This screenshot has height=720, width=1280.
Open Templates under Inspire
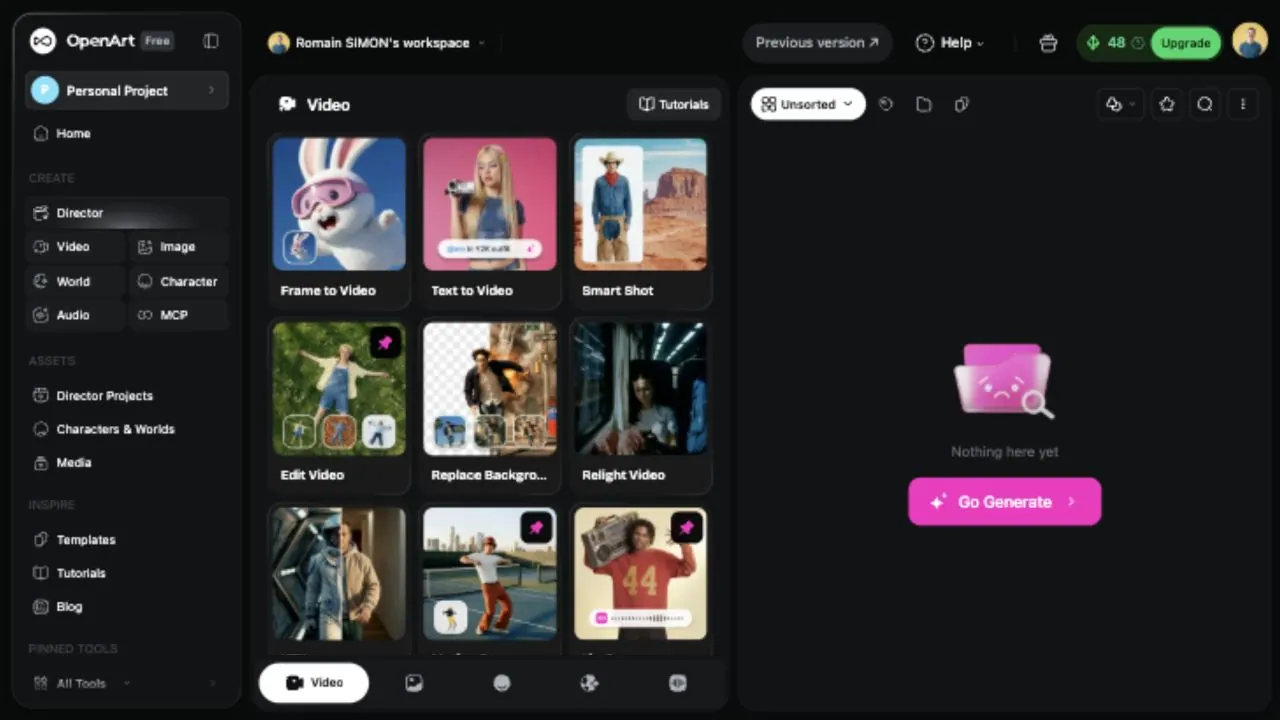click(x=126, y=540)
